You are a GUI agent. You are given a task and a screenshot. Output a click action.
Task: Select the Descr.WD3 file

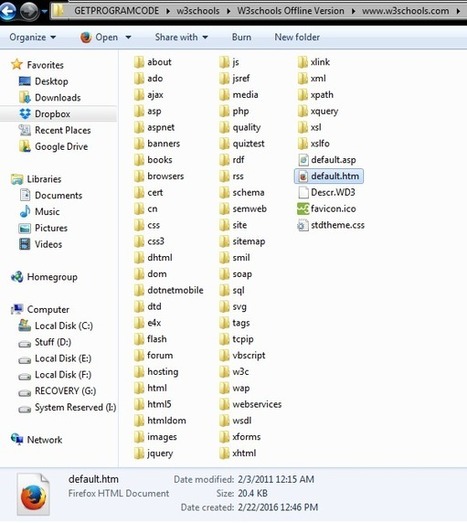327,192
